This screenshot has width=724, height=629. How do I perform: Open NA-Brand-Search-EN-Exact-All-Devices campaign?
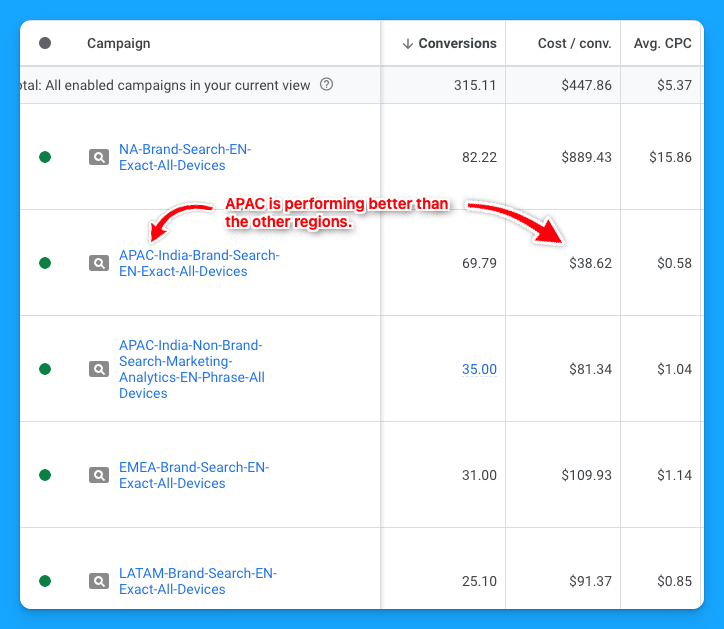click(x=185, y=157)
